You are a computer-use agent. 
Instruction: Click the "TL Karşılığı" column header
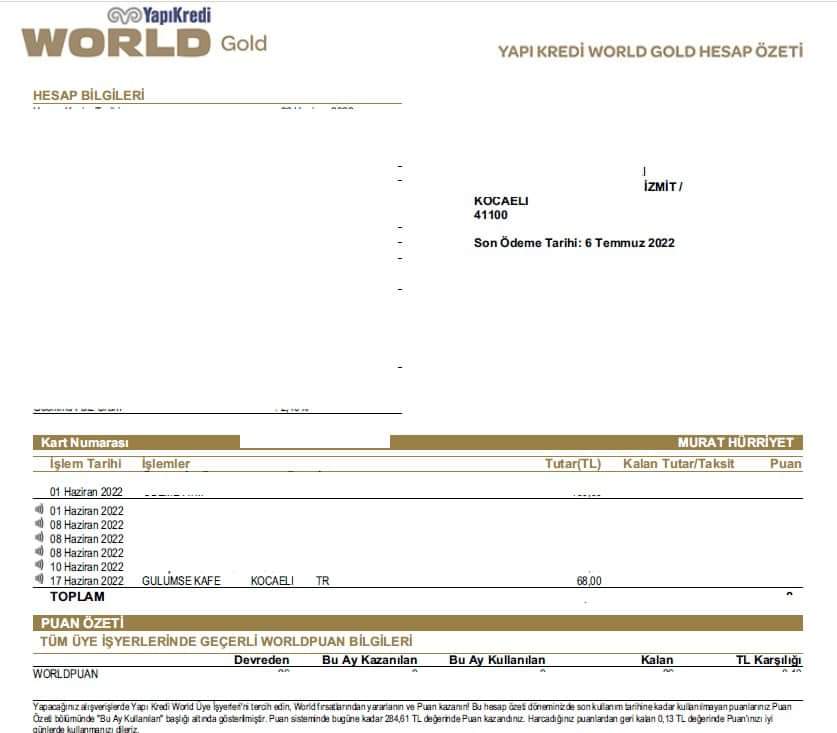769,660
